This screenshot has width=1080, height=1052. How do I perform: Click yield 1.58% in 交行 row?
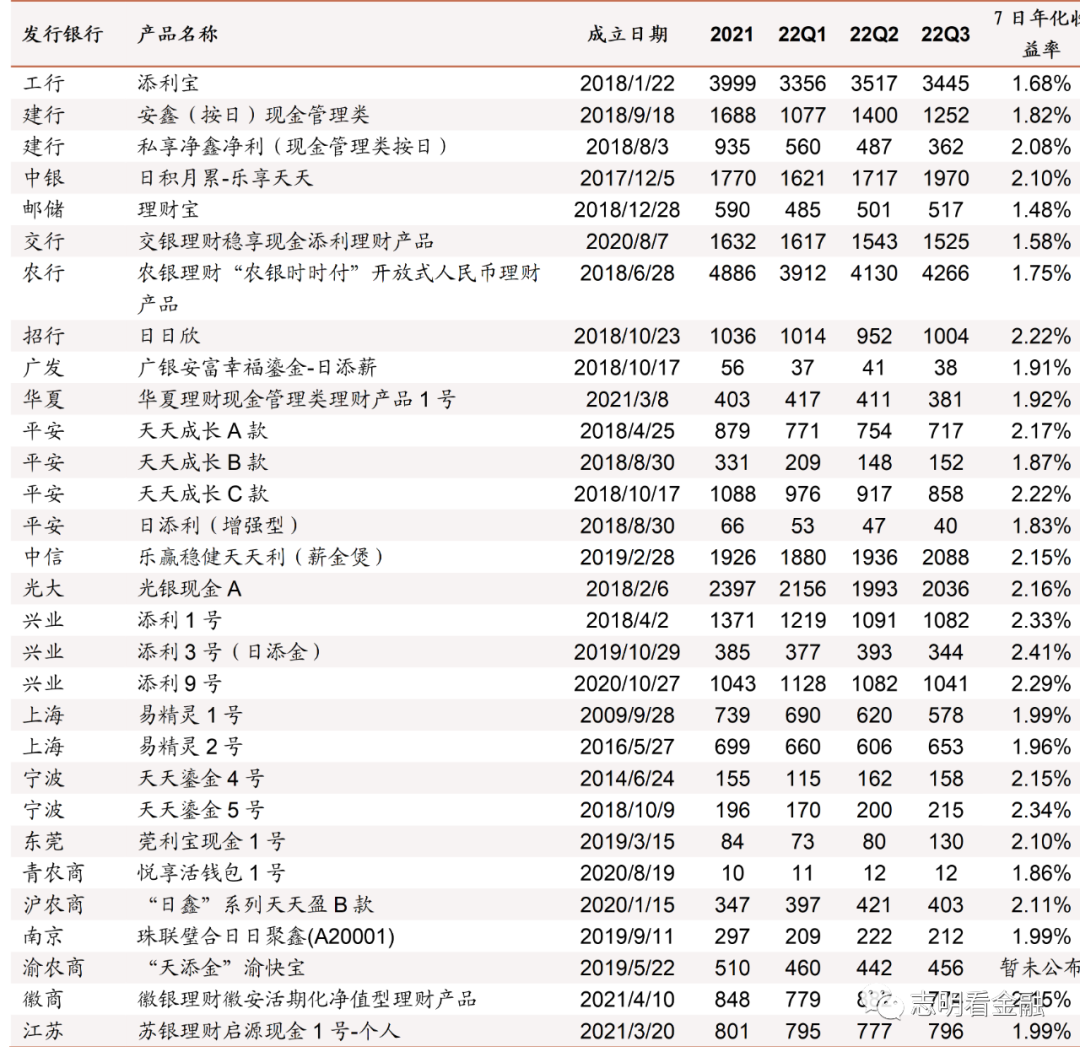point(1041,242)
